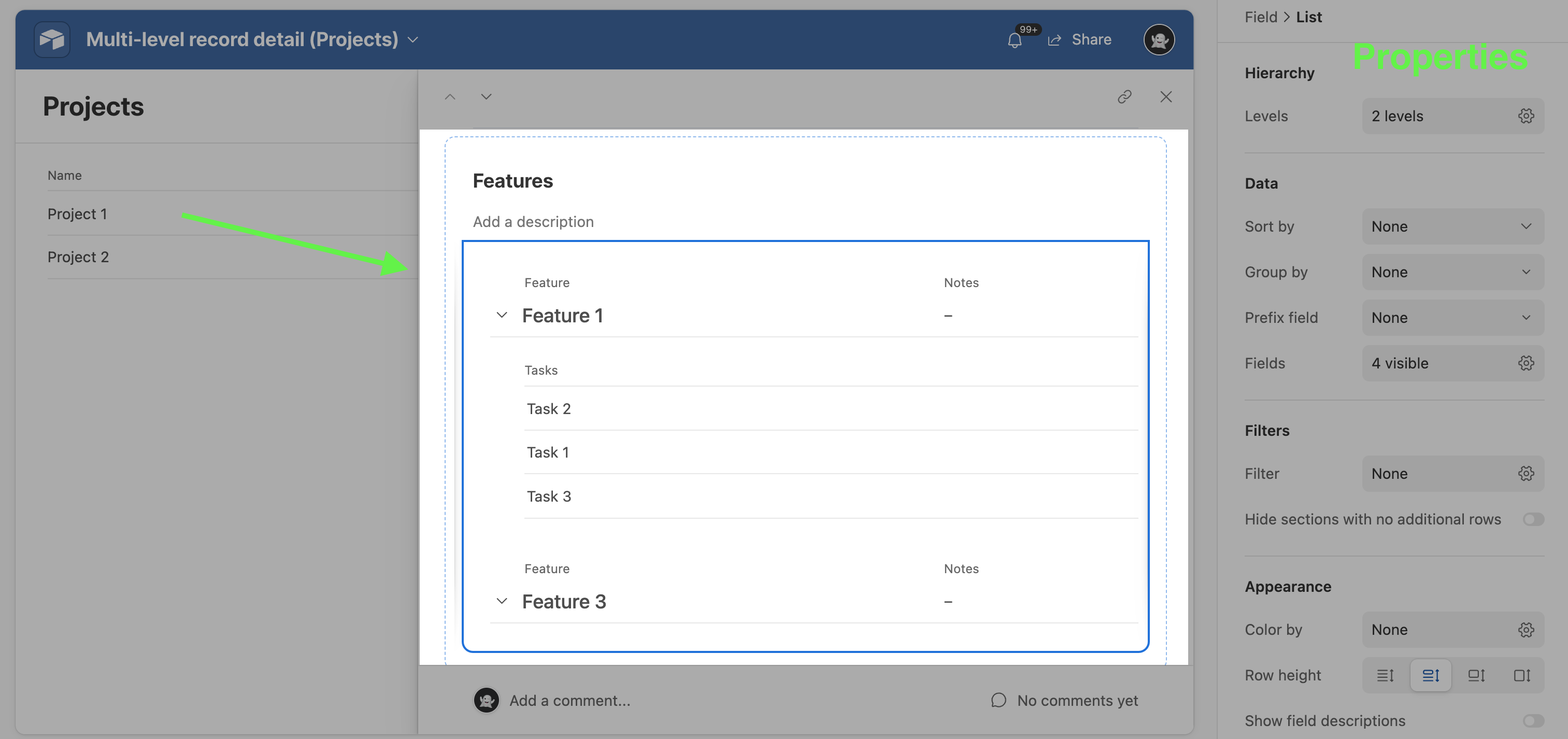Click the 4 visible fields button

pos(1452,363)
